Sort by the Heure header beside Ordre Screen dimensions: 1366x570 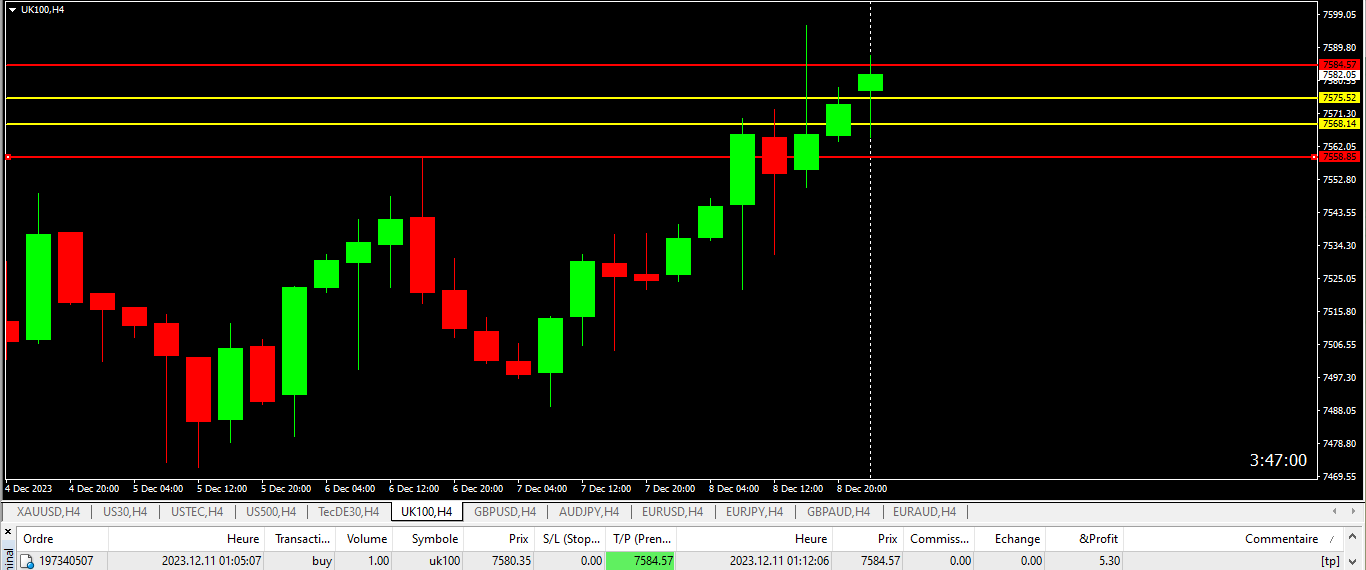[185, 539]
